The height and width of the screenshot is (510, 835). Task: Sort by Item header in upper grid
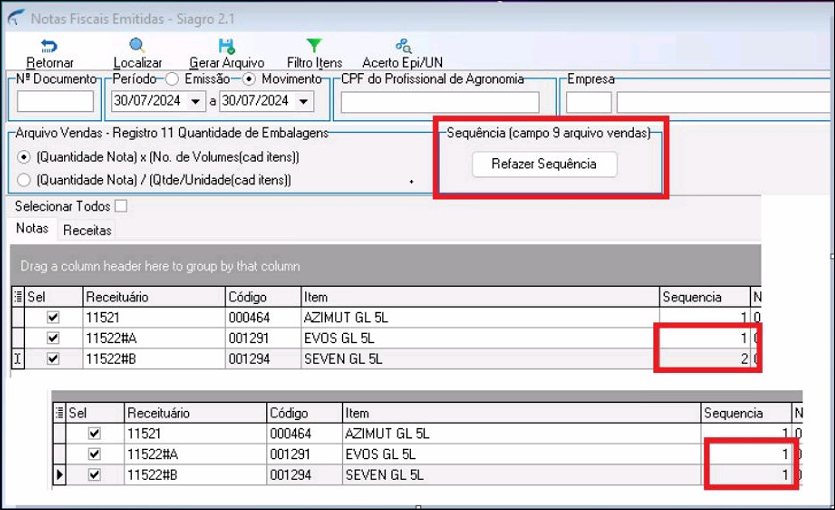(x=480, y=297)
